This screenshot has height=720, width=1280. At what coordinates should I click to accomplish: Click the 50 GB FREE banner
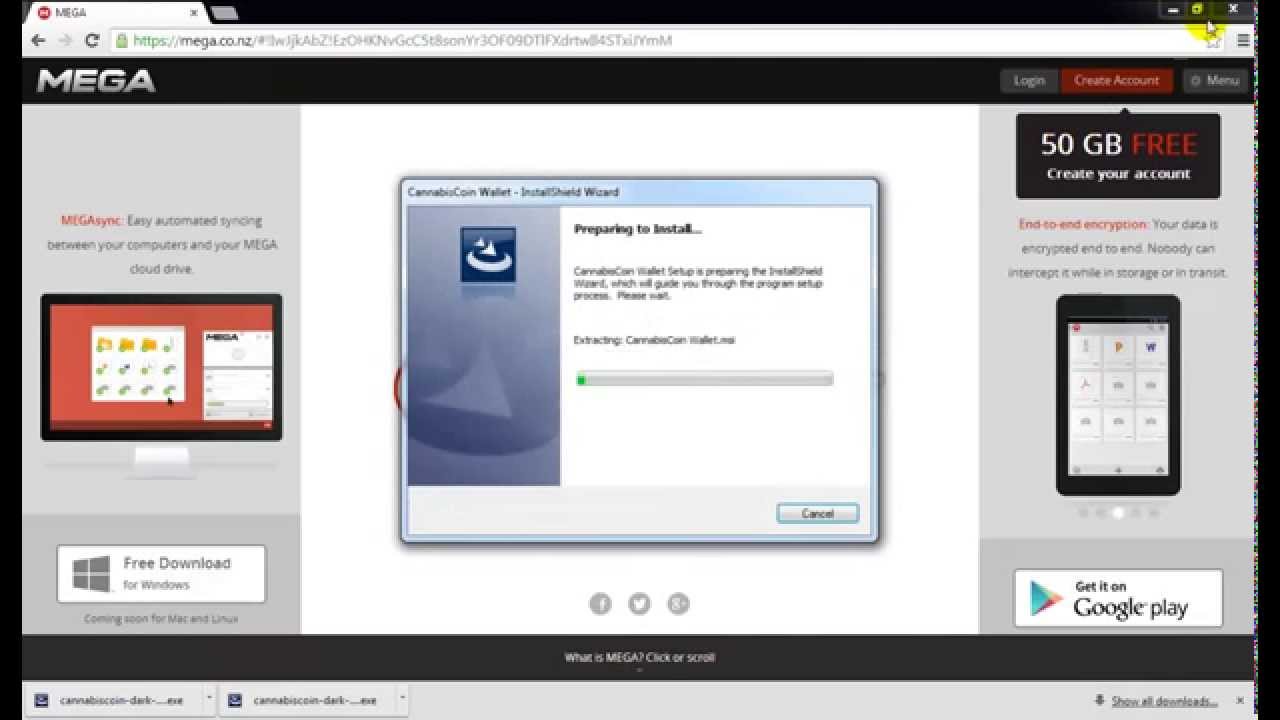[1118, 156]
